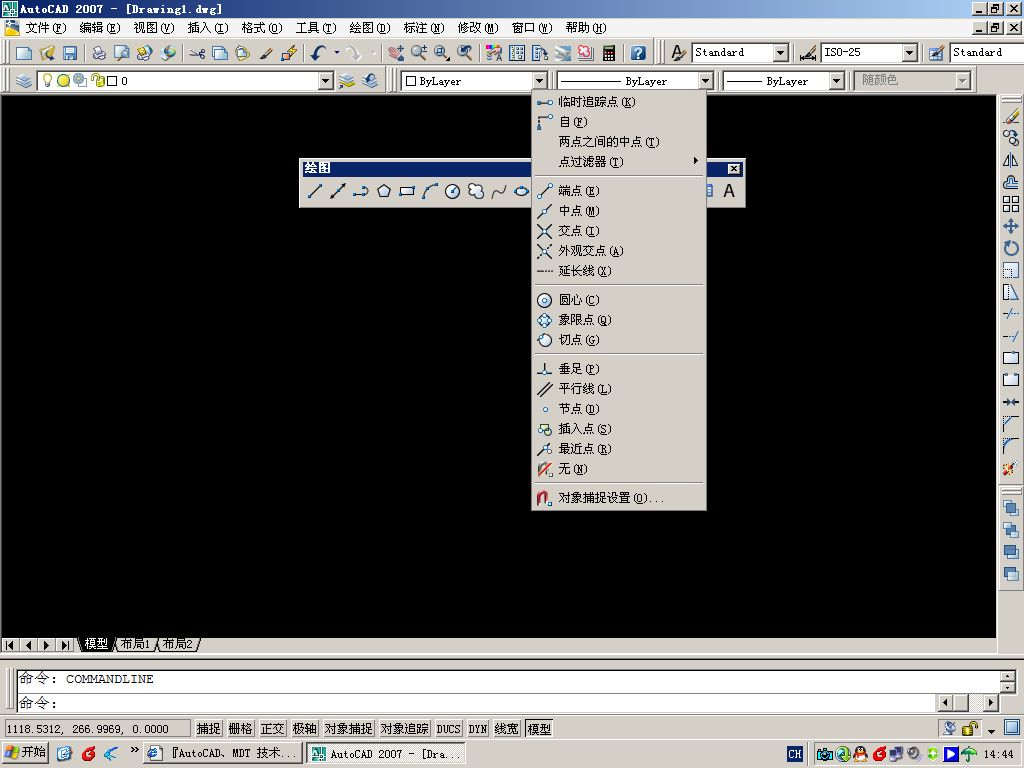Expand the 随颜色 plot style dropdown
Image resolution: width=1024 pixels, height=768 pixels.
click(962, 81)
